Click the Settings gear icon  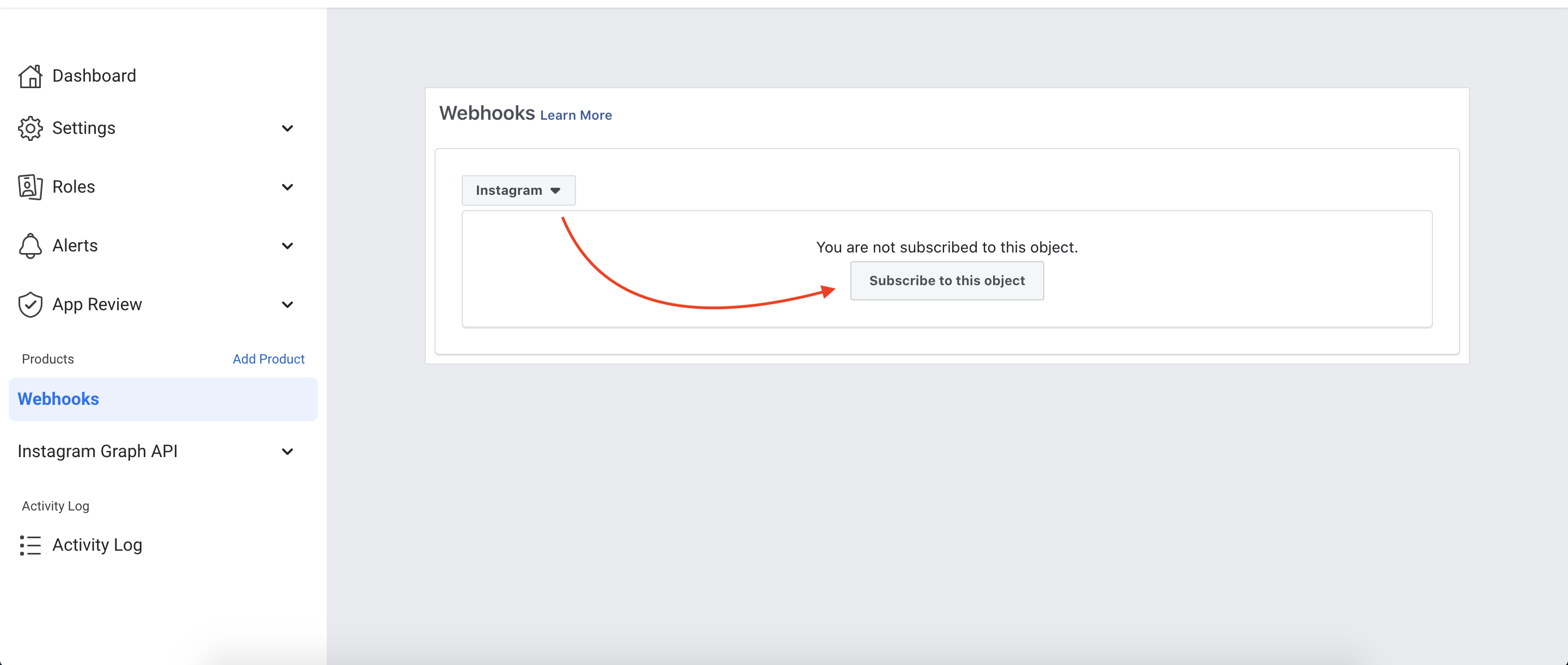click(x=30, y=128)
